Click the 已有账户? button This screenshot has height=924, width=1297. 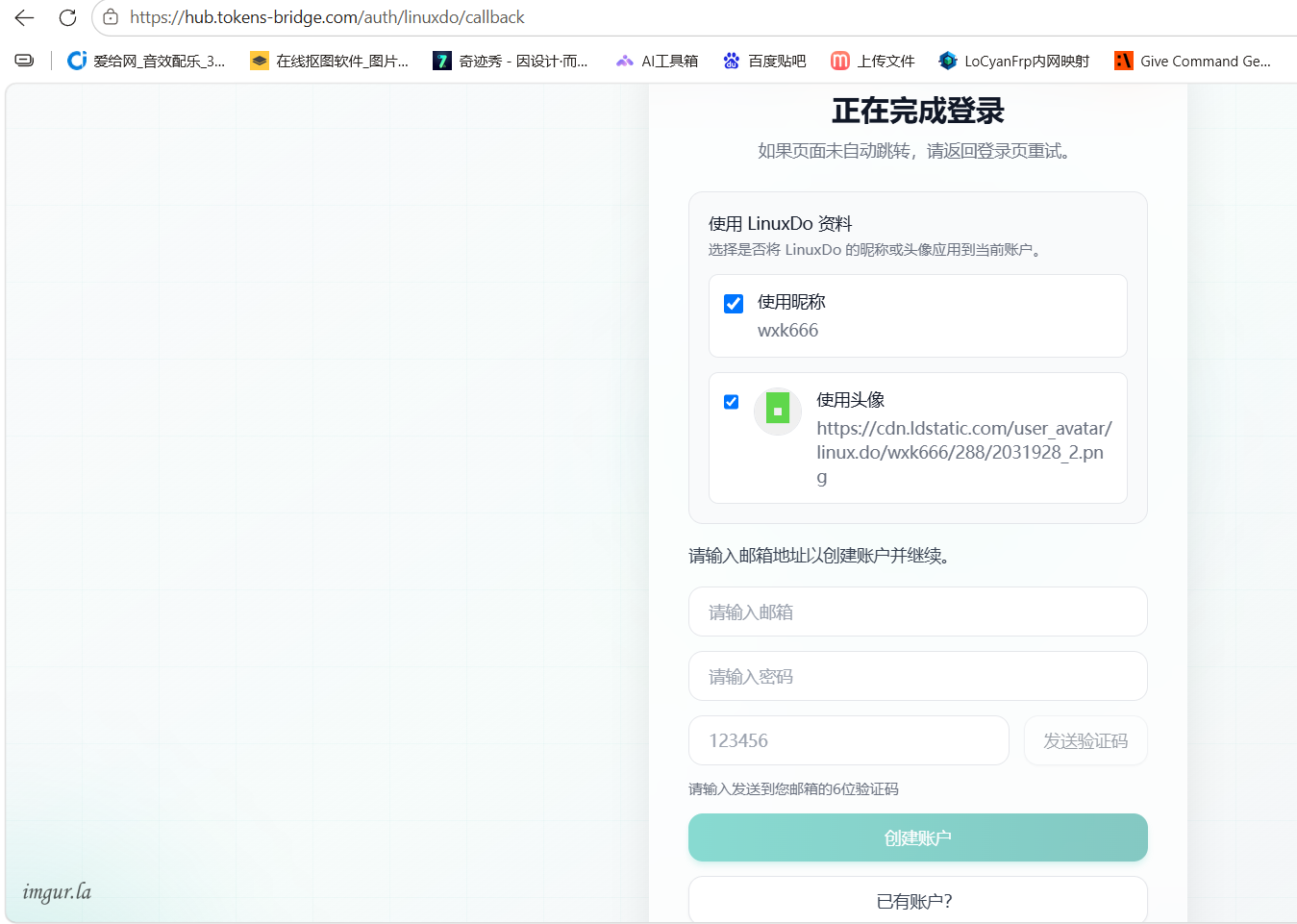click(x=918, y=900)
